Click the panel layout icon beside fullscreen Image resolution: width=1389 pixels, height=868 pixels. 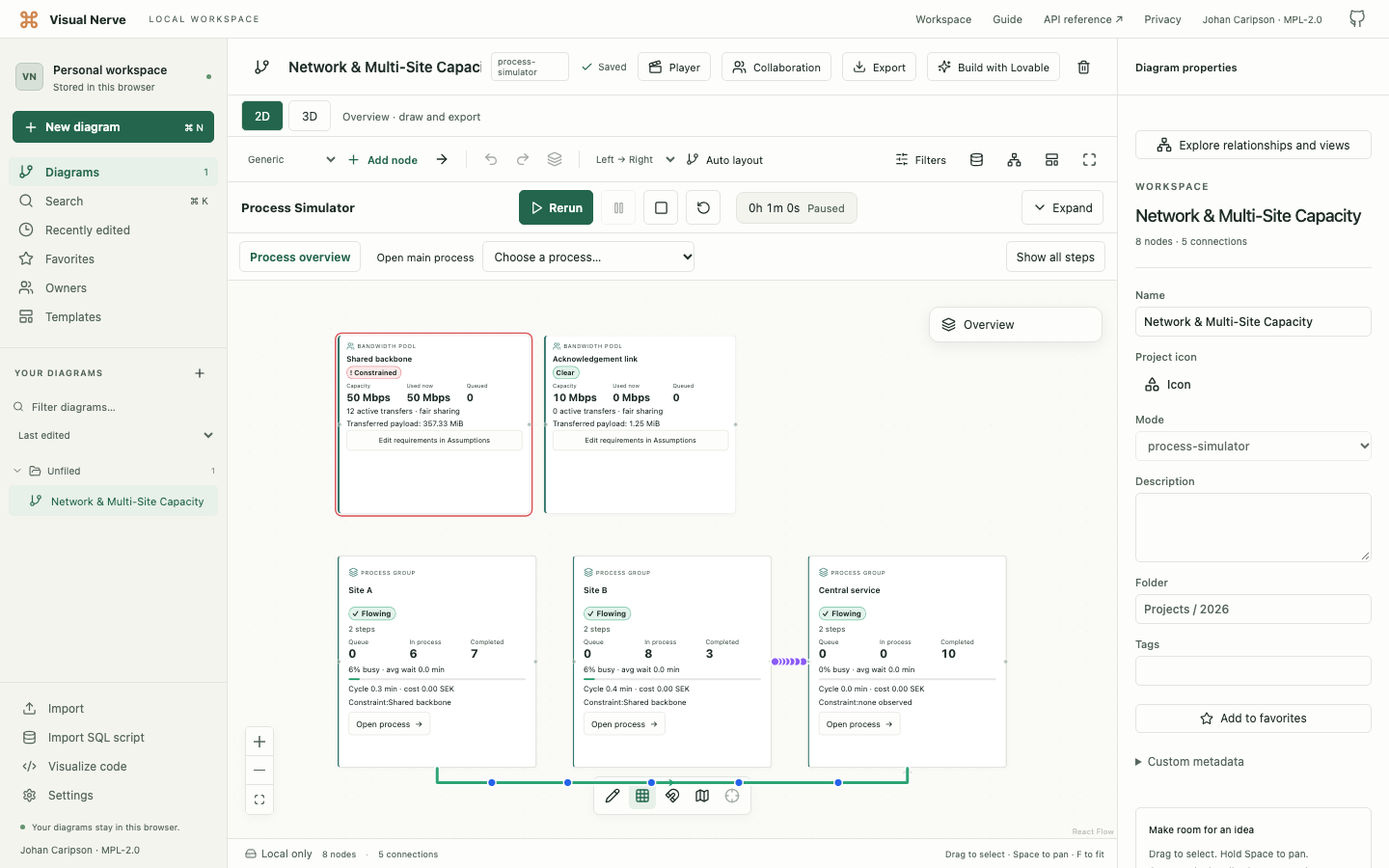click(x=1051, y=160)
